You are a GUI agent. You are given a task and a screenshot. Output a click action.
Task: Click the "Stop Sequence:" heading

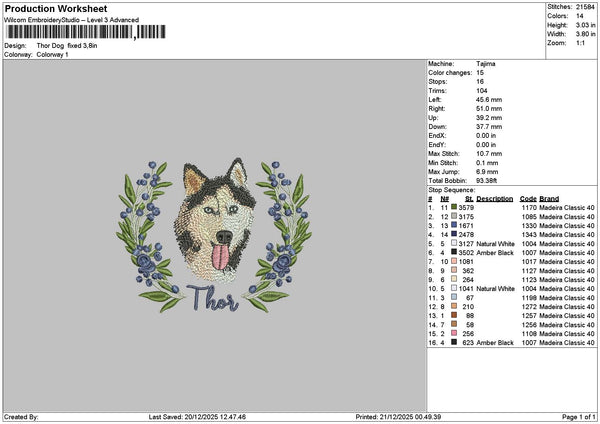[x=452, y=190]
